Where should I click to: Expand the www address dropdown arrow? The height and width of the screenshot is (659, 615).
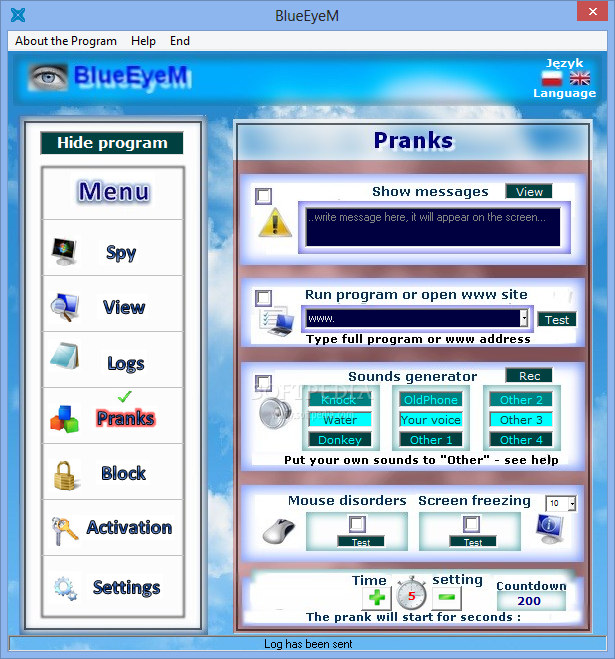(x=524, y=318)
